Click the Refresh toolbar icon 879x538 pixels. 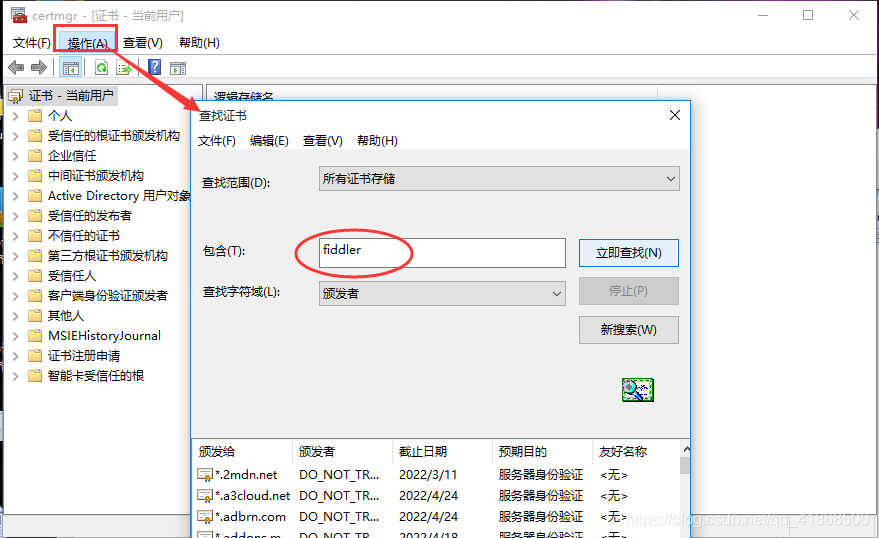101,68
